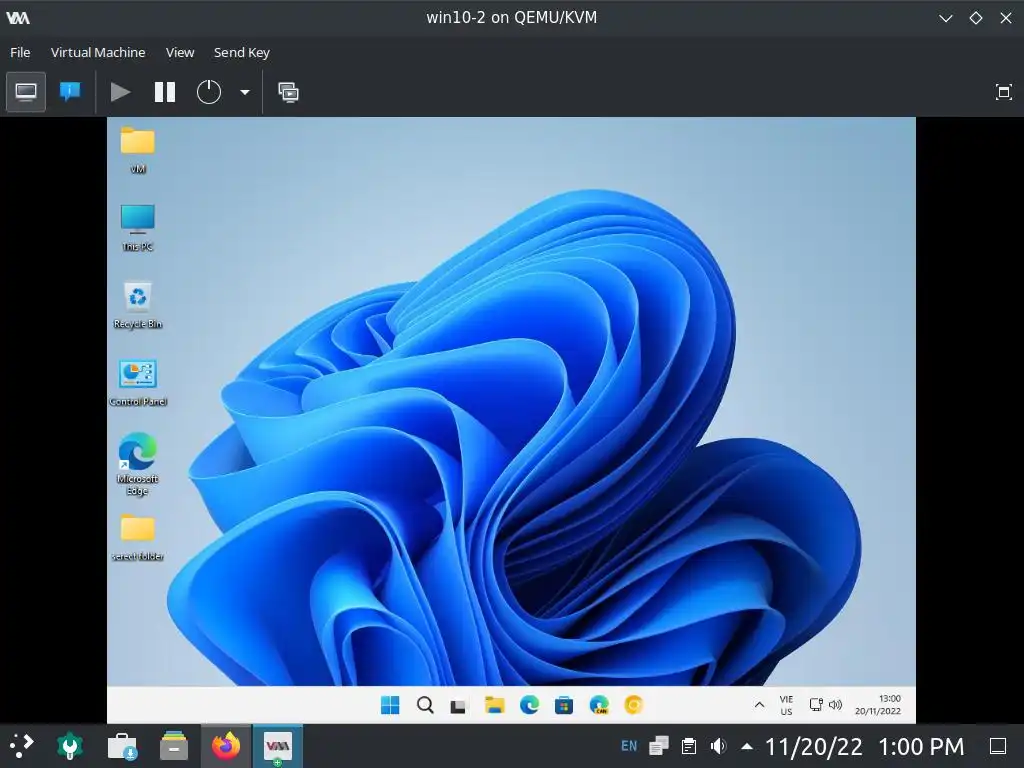The height and width of the screenshot is (768, 1024).
Task: Open host clipboard tray icon
Action: click(688, 746)
